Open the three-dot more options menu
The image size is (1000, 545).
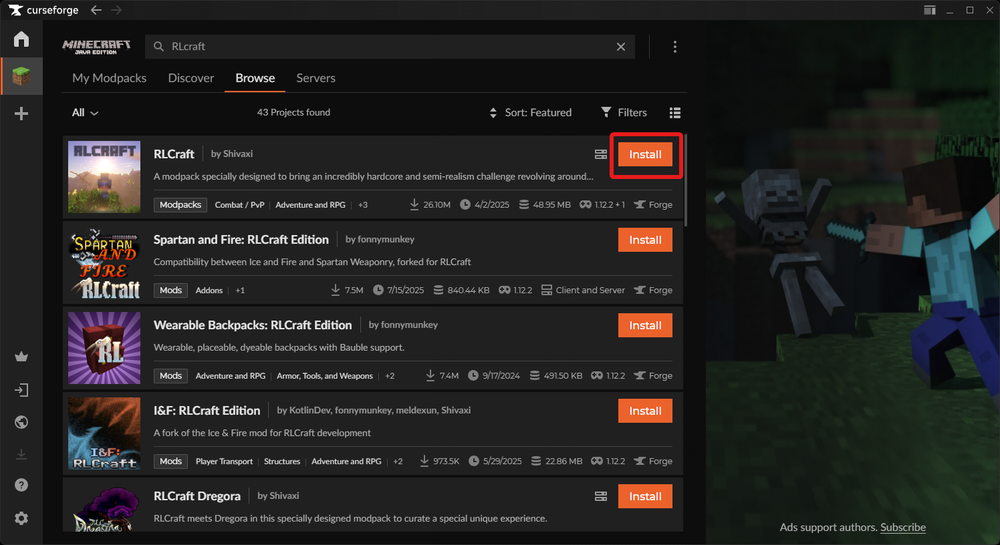pyautogui.click(x=675, y=47)
